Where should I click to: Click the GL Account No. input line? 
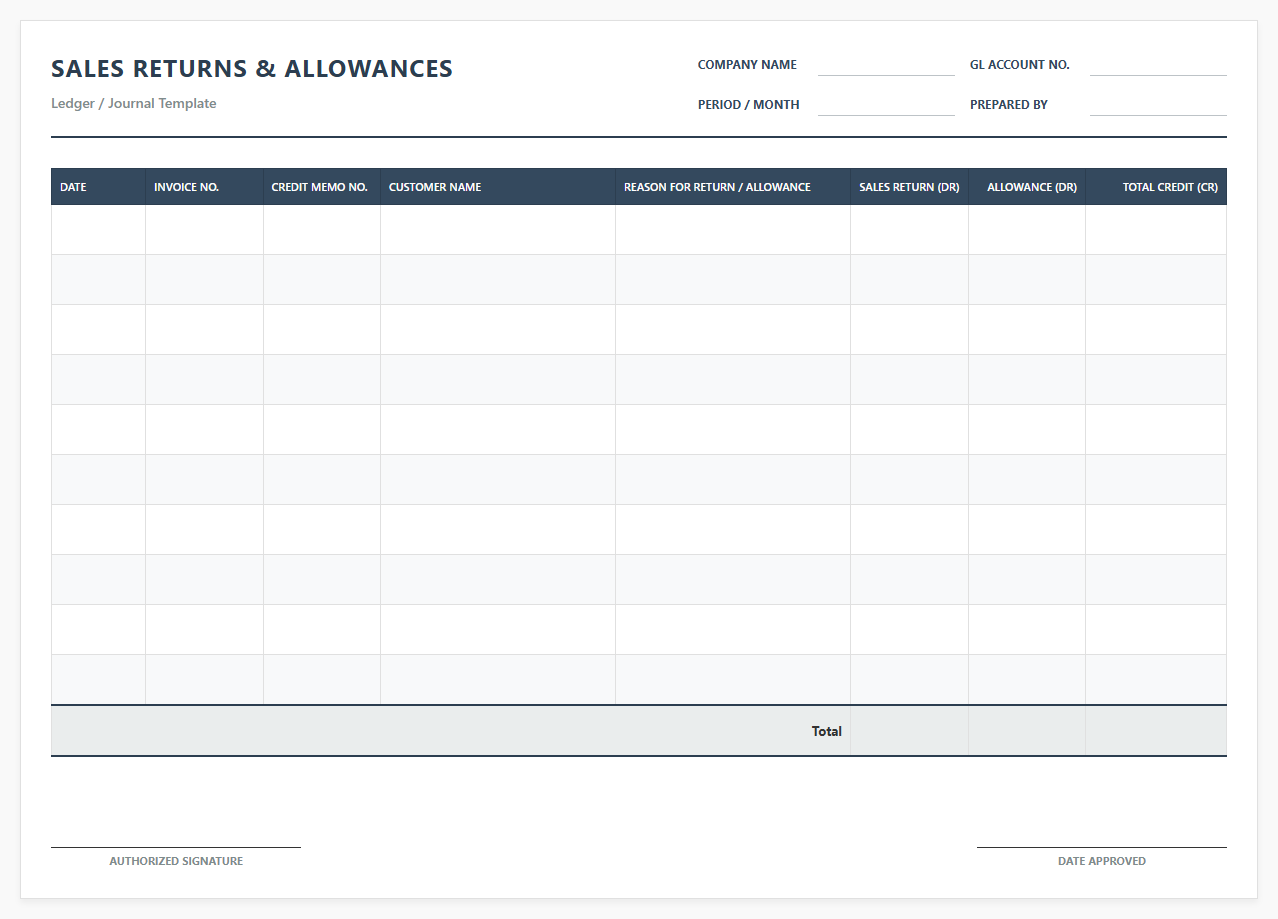pyautogui.click(x=1158, y=66)
